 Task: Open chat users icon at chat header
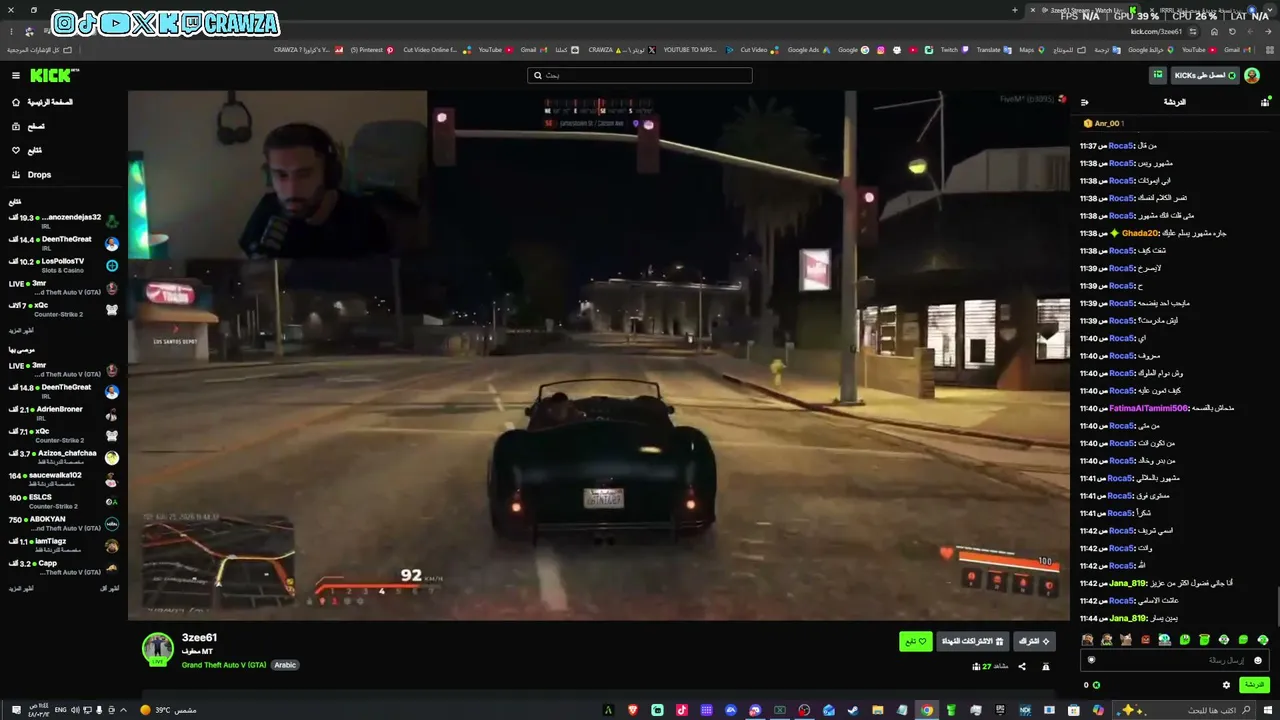point(1265,102)
